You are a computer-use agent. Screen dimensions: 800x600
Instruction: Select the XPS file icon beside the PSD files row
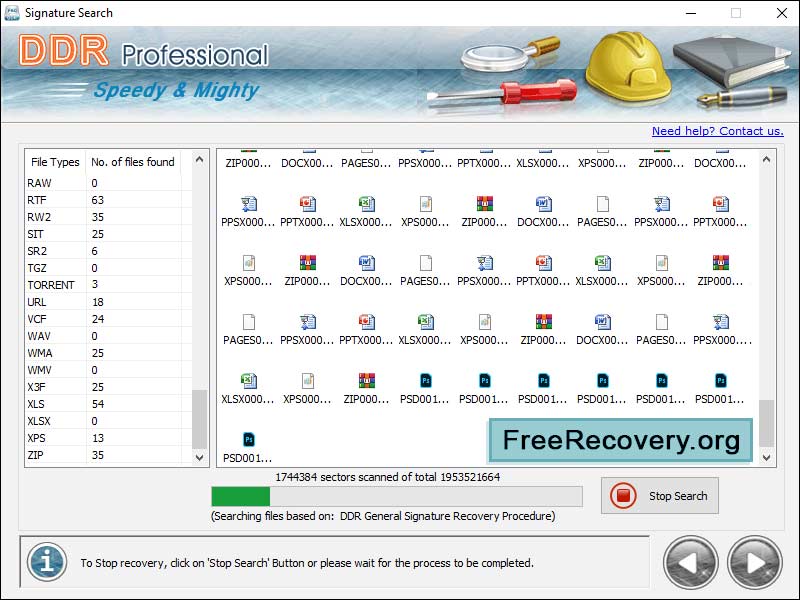click(308, 381)
